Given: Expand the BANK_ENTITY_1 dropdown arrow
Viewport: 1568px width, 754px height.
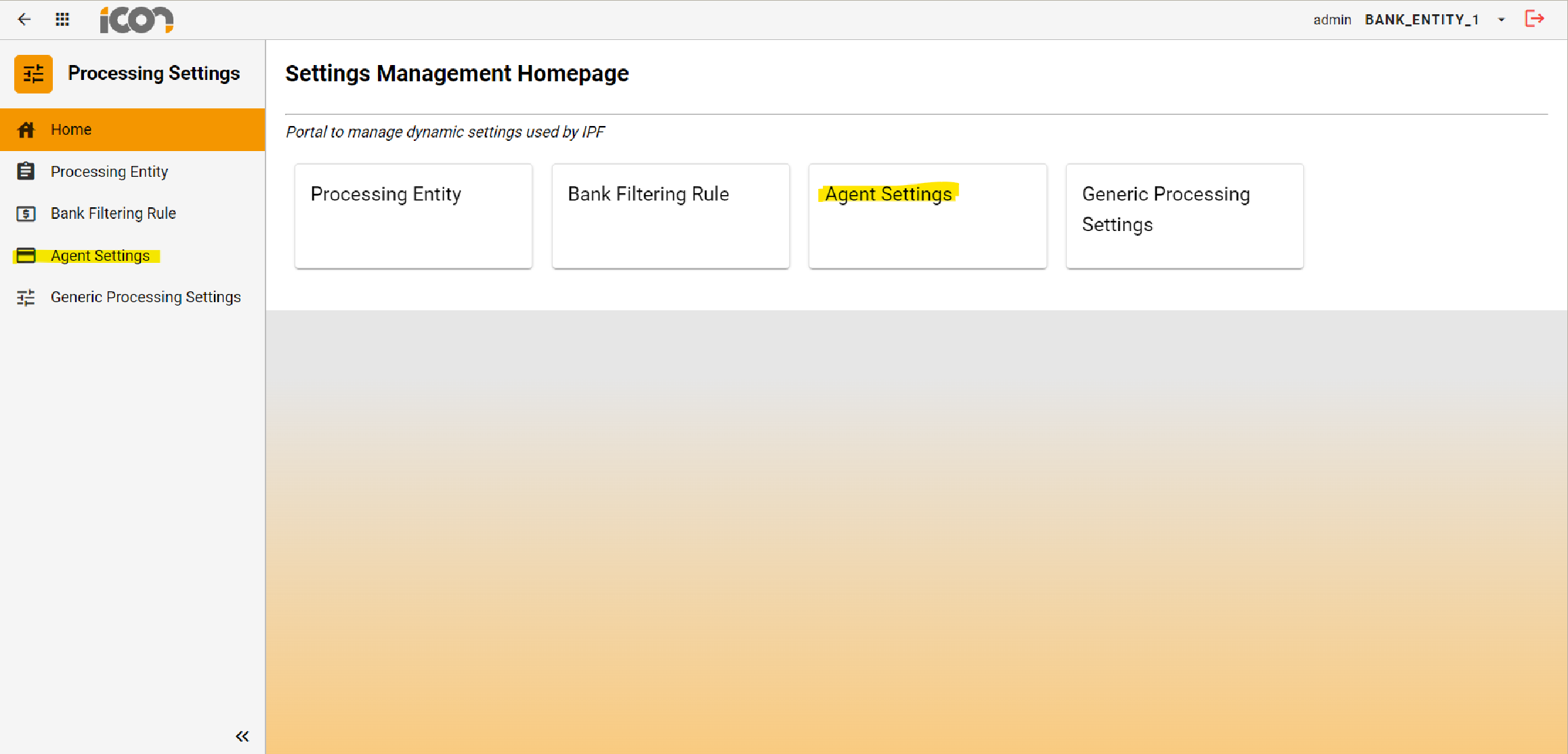Looking at the screenshot, I should (x=1502, y=20).
